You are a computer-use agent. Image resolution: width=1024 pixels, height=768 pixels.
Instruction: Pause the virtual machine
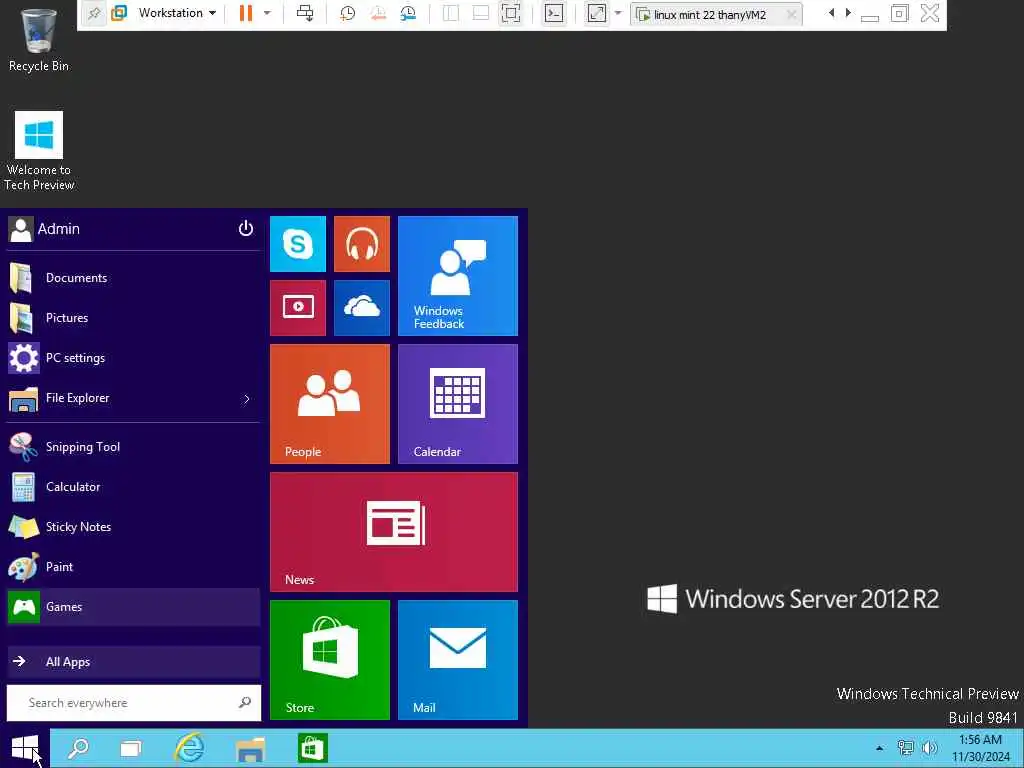click(x=246, y=13)
